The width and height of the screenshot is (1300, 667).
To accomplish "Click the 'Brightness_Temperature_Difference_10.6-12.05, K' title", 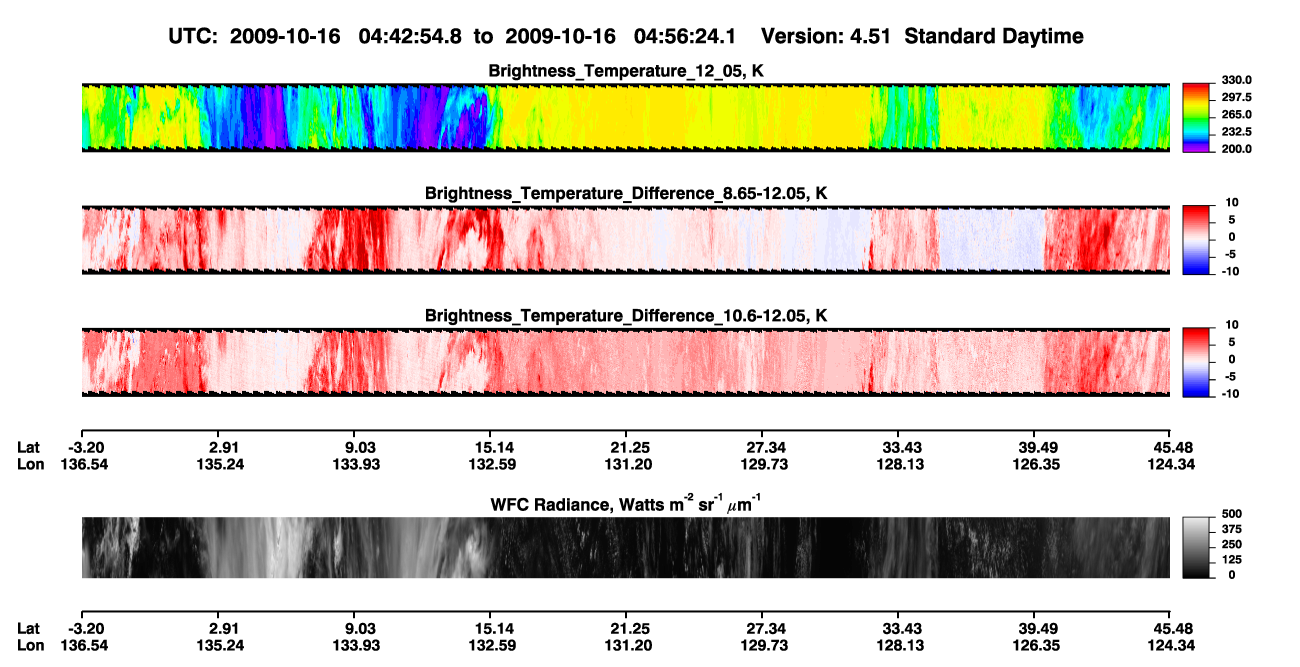I will 626,315.
